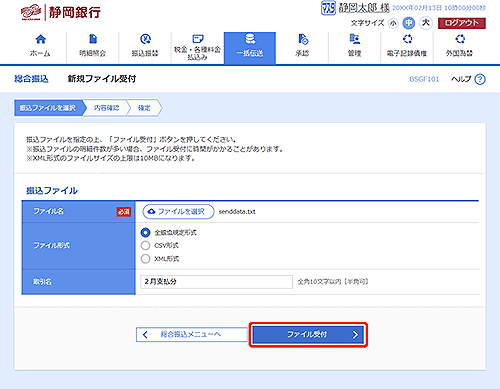This screenshot has height=389, width=500.
Task: Click the 内容確認 step
Action: [x=106, y=108]
